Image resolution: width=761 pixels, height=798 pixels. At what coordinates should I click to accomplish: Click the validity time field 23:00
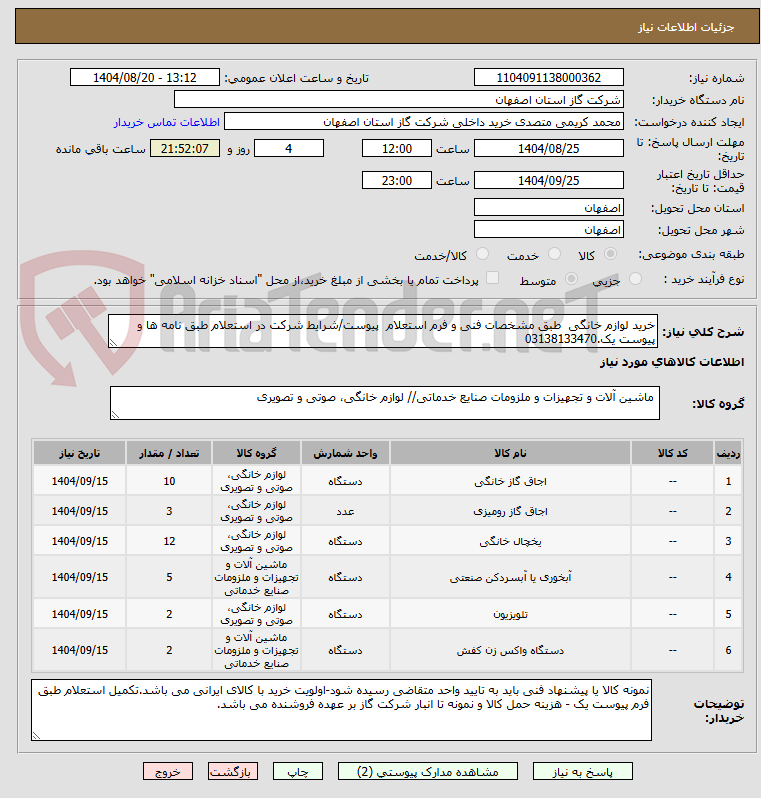point(397,180)
